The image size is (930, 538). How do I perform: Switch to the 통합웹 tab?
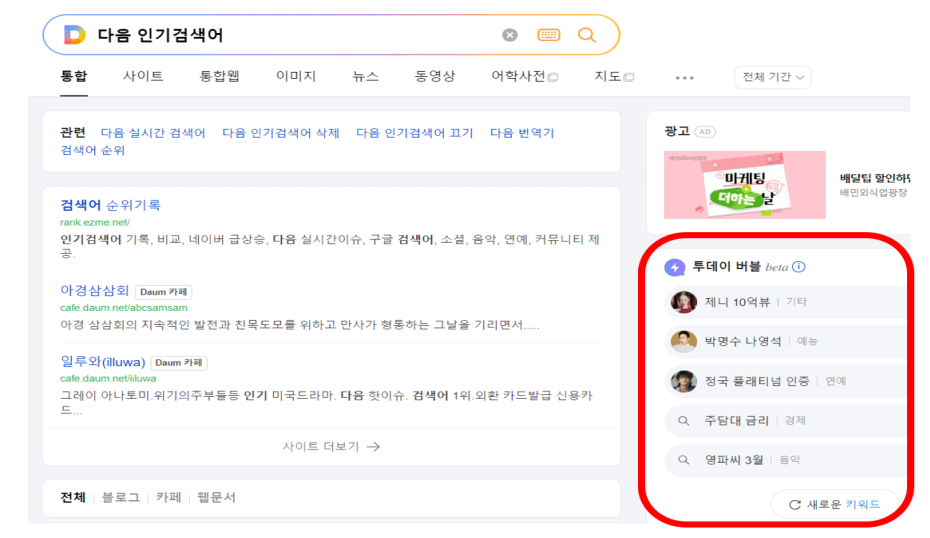click(x=219, y=77)
